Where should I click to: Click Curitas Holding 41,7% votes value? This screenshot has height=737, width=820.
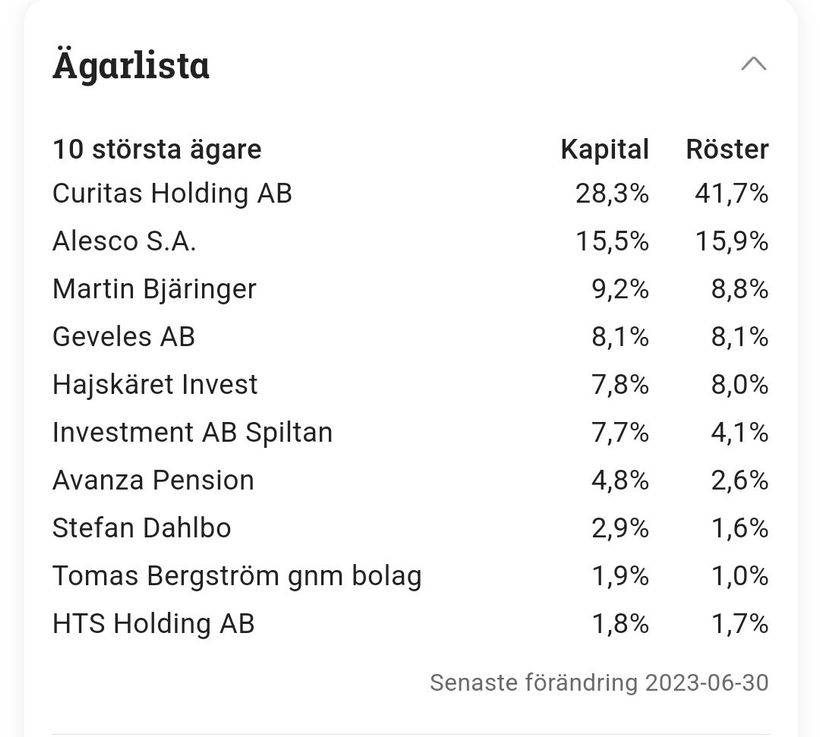(731, 193)
